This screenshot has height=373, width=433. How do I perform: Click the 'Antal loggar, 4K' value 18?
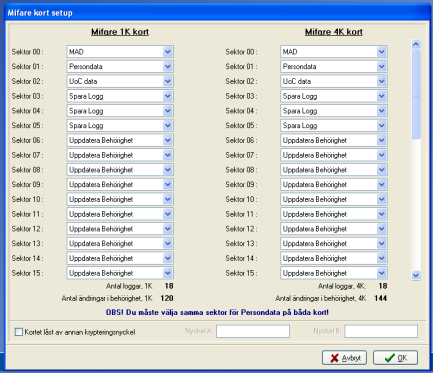[x=383, y=286]
